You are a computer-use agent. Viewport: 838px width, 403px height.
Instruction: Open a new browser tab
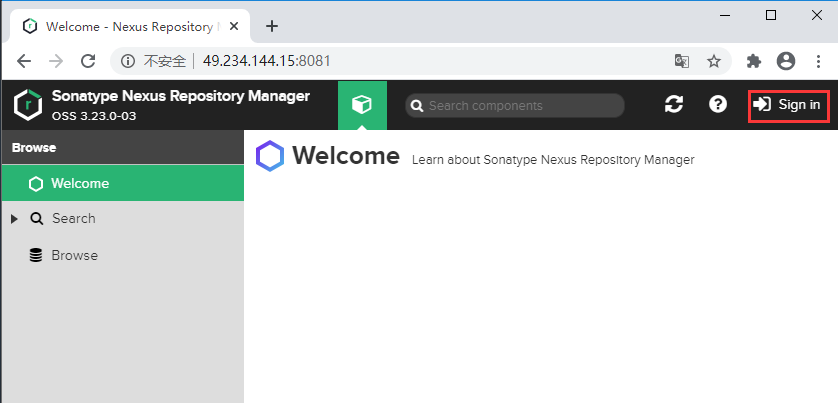pos(272,26)
